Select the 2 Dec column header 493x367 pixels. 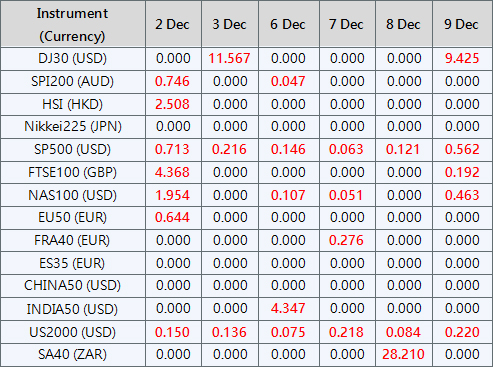click(172, 25)
